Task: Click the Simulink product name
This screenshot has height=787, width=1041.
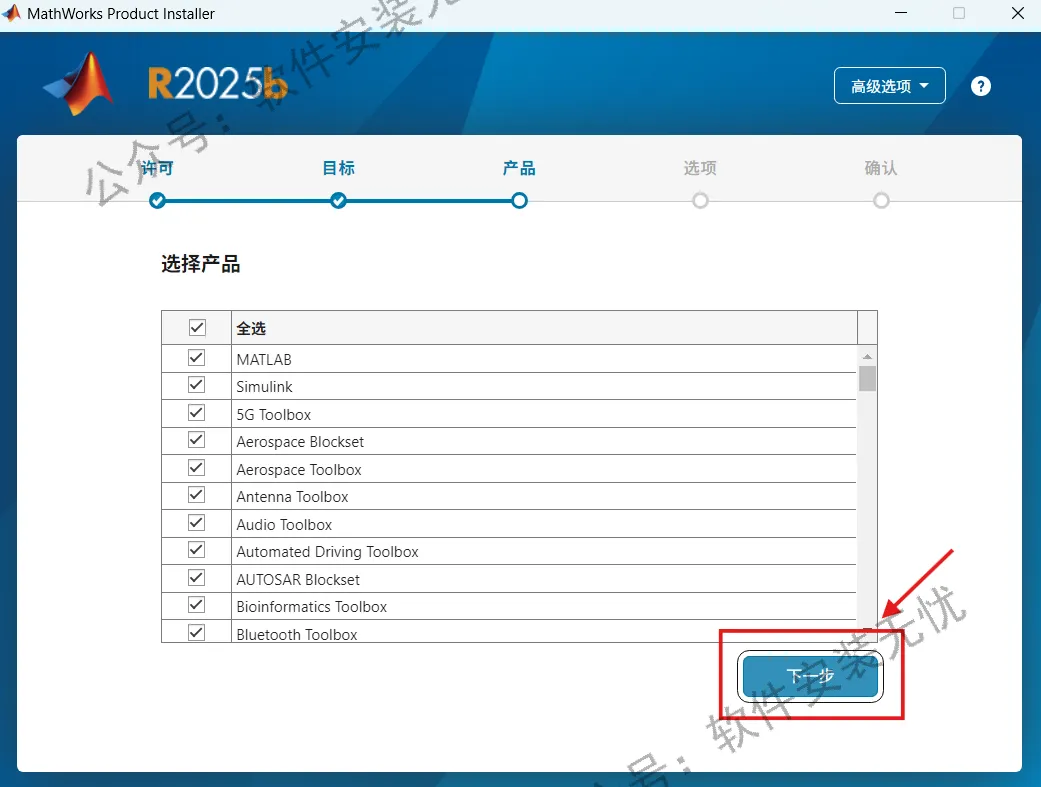Action: coord(264,387)
